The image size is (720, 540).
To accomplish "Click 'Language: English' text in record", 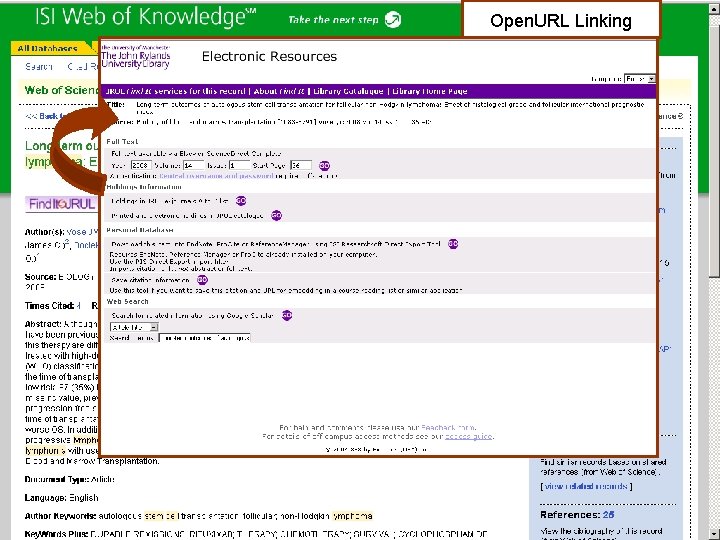I will [62, 498].
